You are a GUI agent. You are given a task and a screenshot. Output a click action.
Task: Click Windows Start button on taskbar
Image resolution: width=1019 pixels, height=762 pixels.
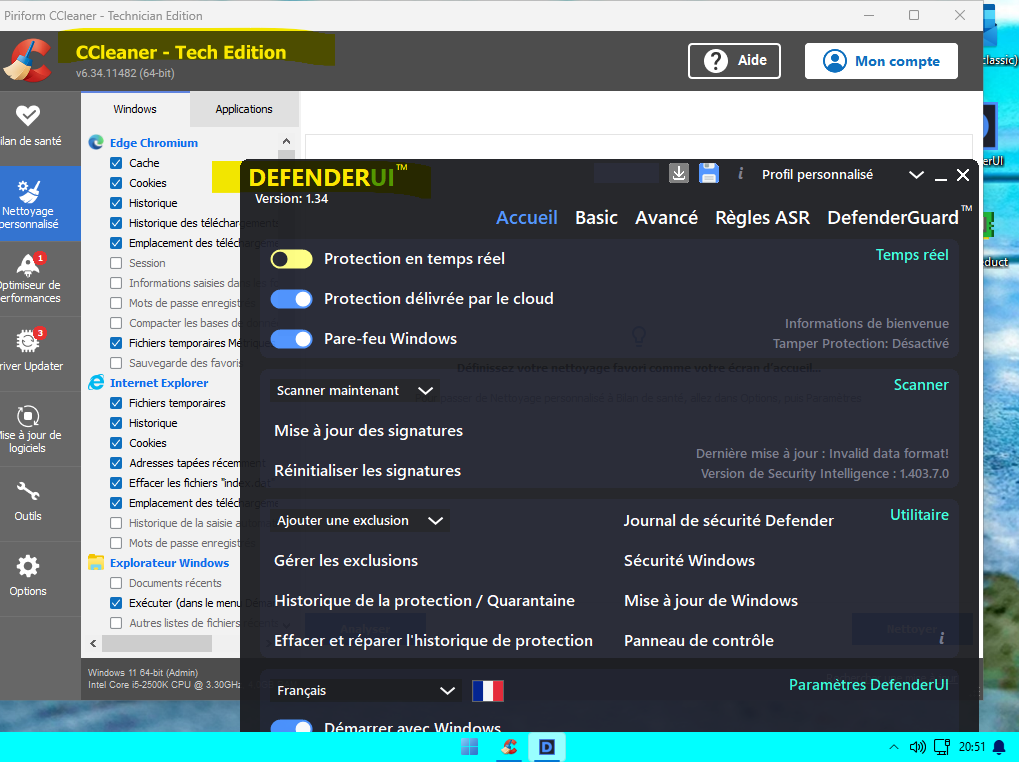click(x=469, y=747)
